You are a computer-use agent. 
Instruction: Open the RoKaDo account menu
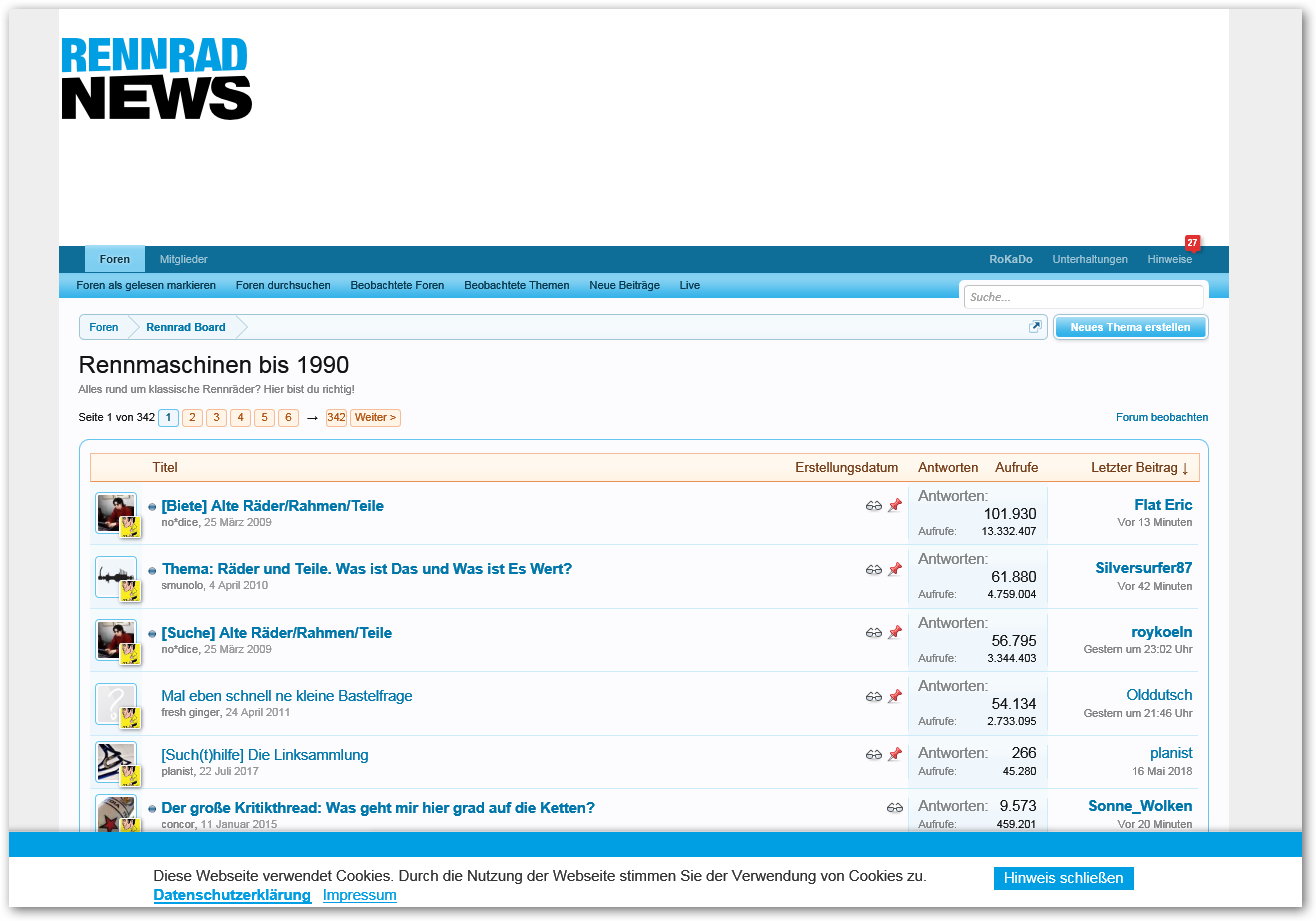click(1010, 259)
